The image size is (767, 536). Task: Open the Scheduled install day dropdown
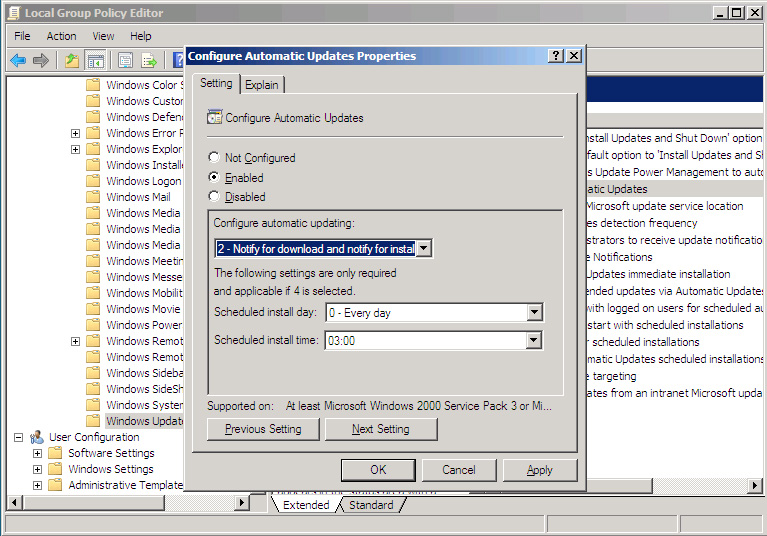pyautogui.click(x=535, y=313)
